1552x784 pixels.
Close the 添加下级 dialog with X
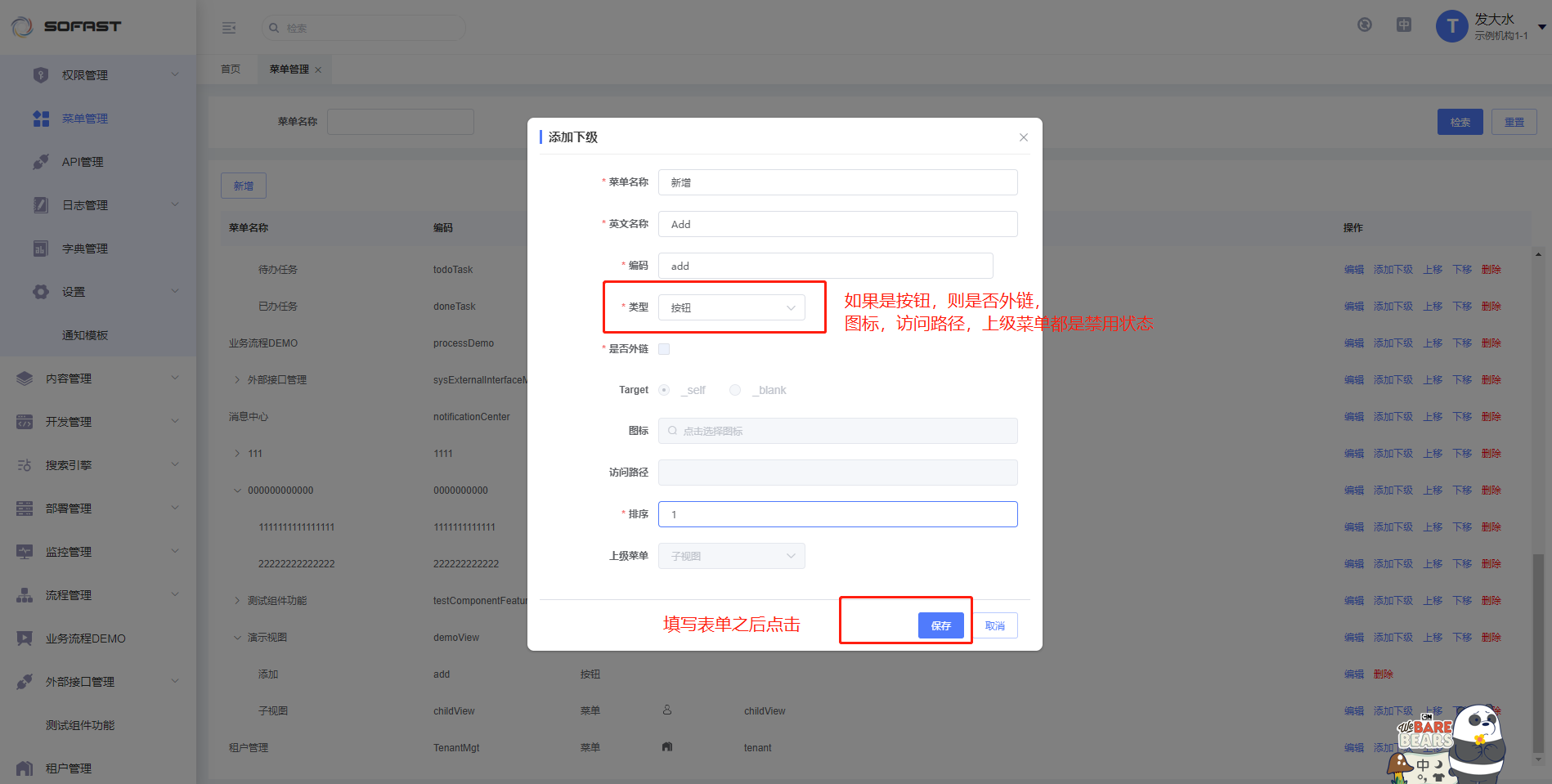(x=1023, y=137)
